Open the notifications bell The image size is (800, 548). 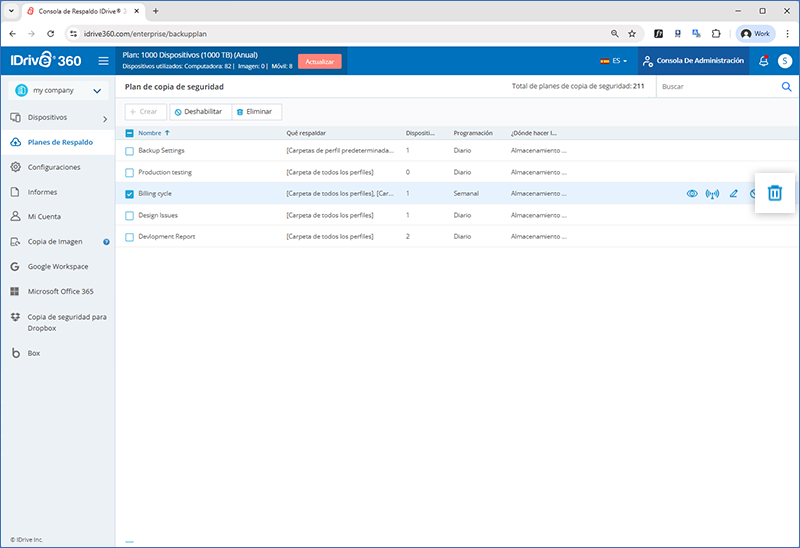[x=764, y=61]
